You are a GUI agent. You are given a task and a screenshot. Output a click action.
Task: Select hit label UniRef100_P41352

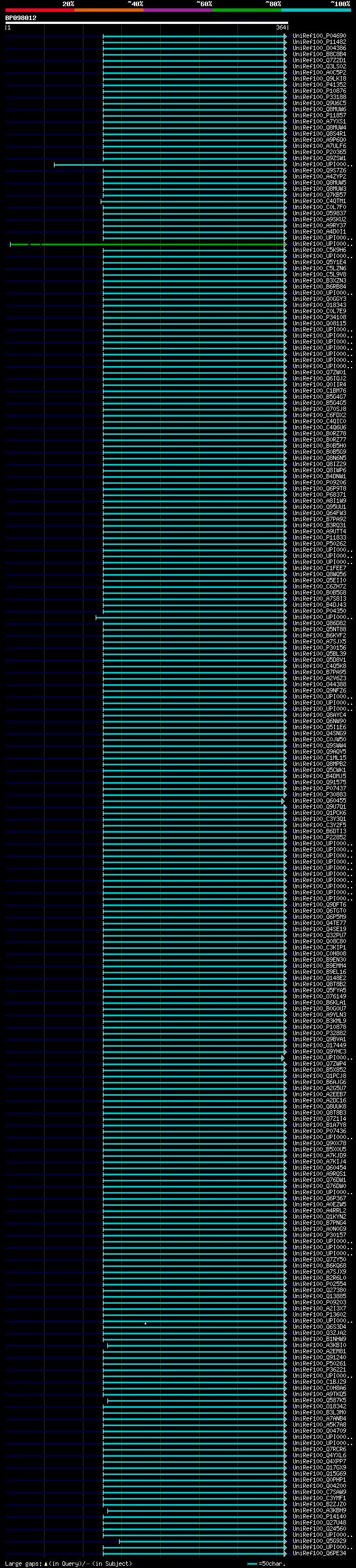(x=319, y=85)
